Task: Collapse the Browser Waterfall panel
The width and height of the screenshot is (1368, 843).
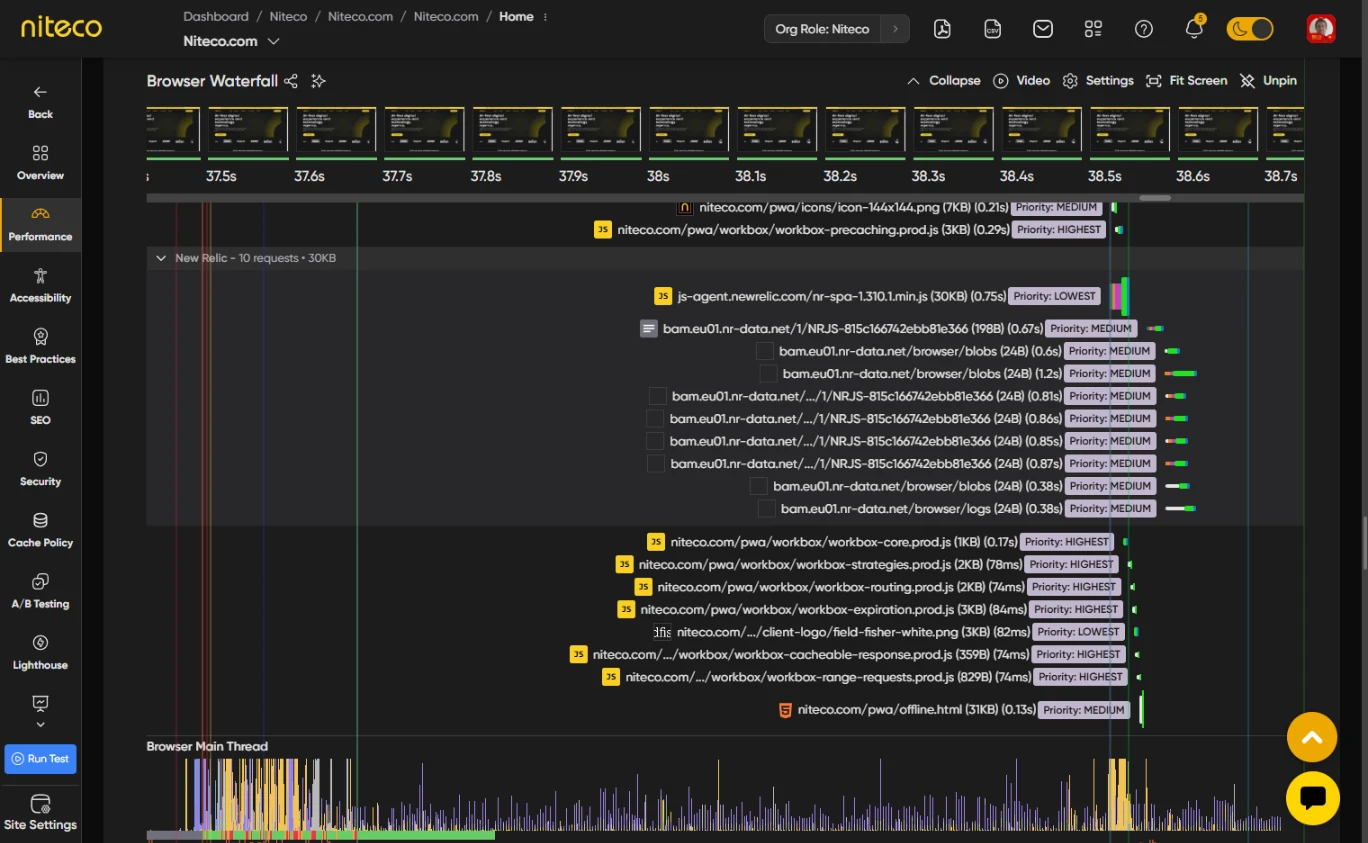Action: 943,81
